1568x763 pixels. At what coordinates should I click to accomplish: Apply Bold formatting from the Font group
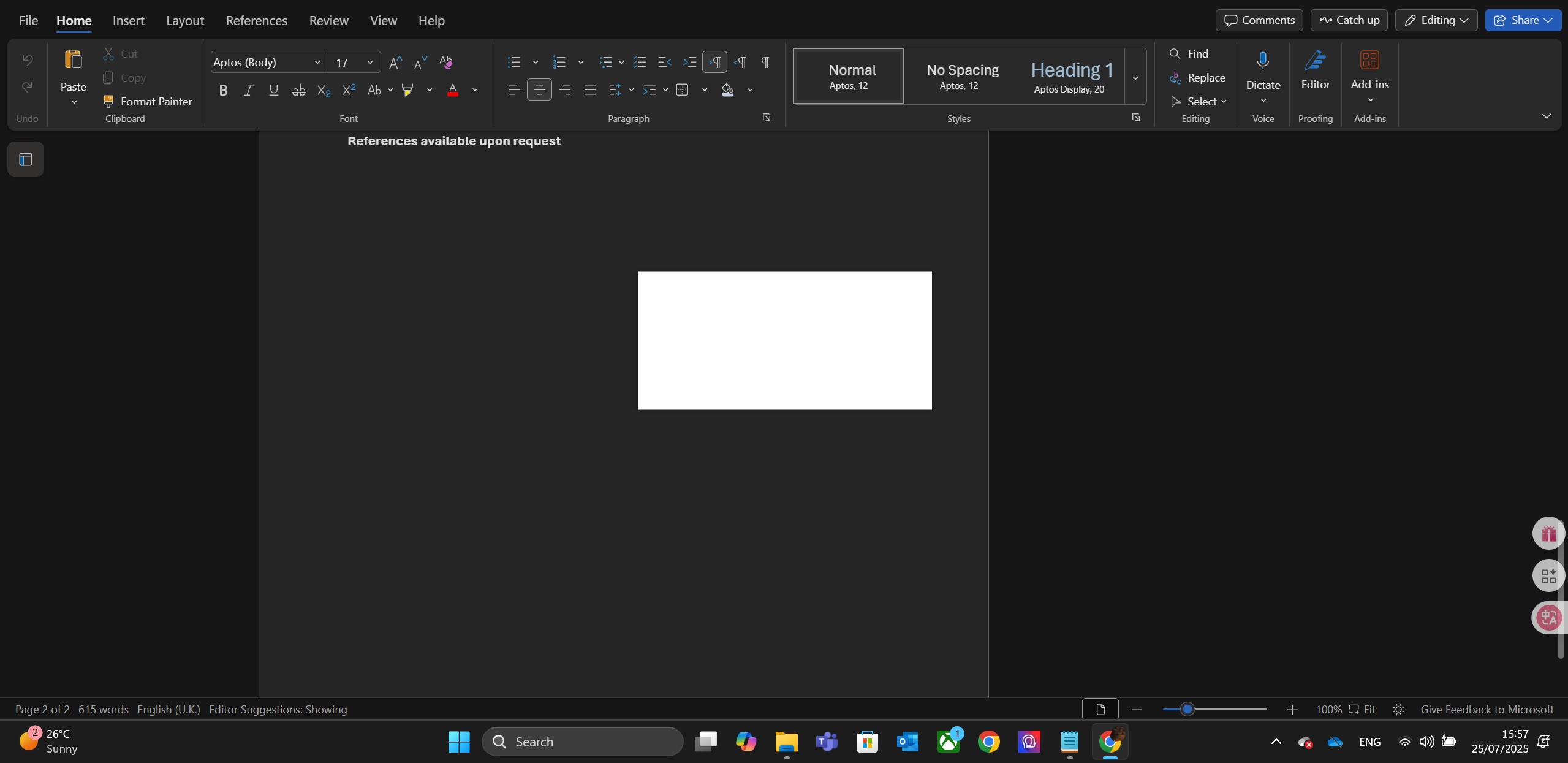click(x=223, y=89)
